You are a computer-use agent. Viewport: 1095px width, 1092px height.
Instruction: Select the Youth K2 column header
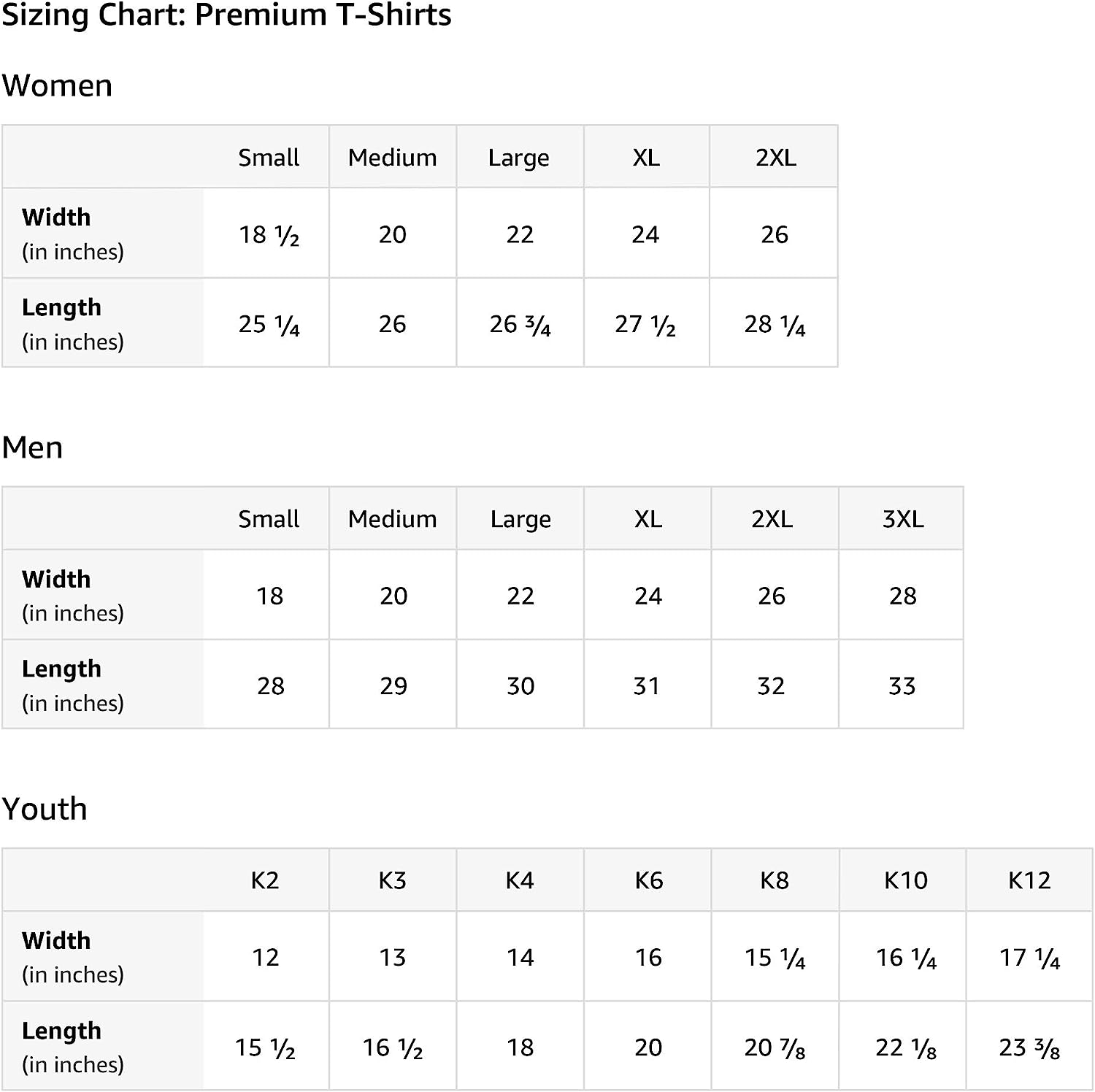tap(265, 880)
